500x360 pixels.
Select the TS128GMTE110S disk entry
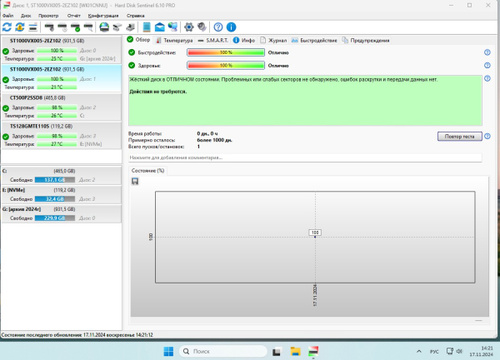tap(61, 135)
